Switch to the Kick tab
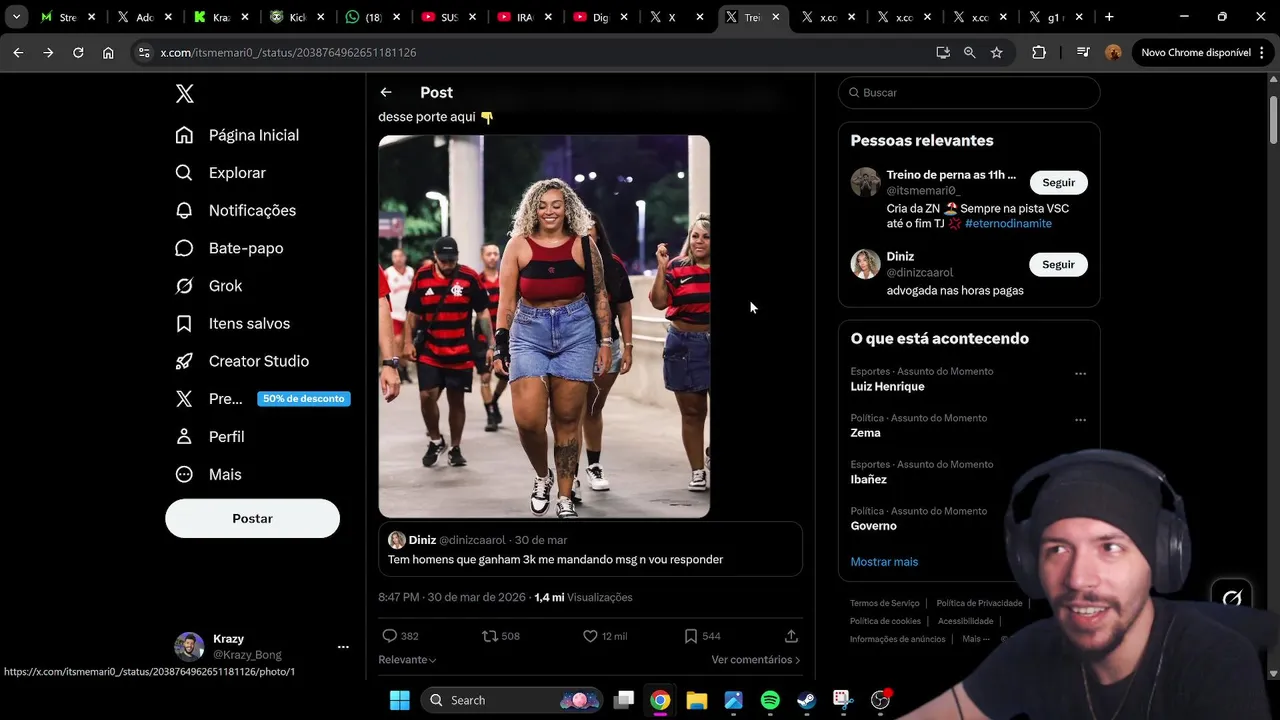 [297, 17]
